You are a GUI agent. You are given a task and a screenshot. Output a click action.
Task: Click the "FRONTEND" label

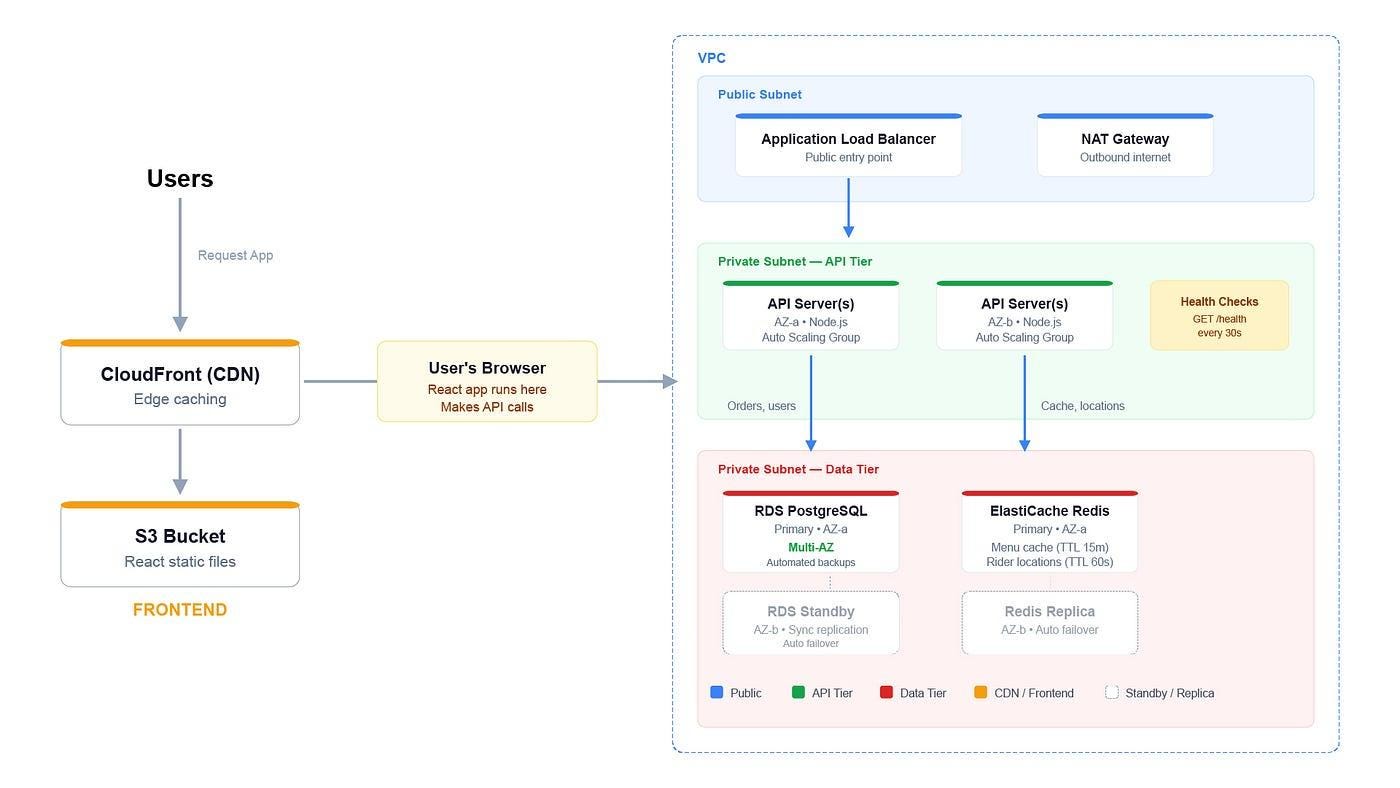coord(180,610)
